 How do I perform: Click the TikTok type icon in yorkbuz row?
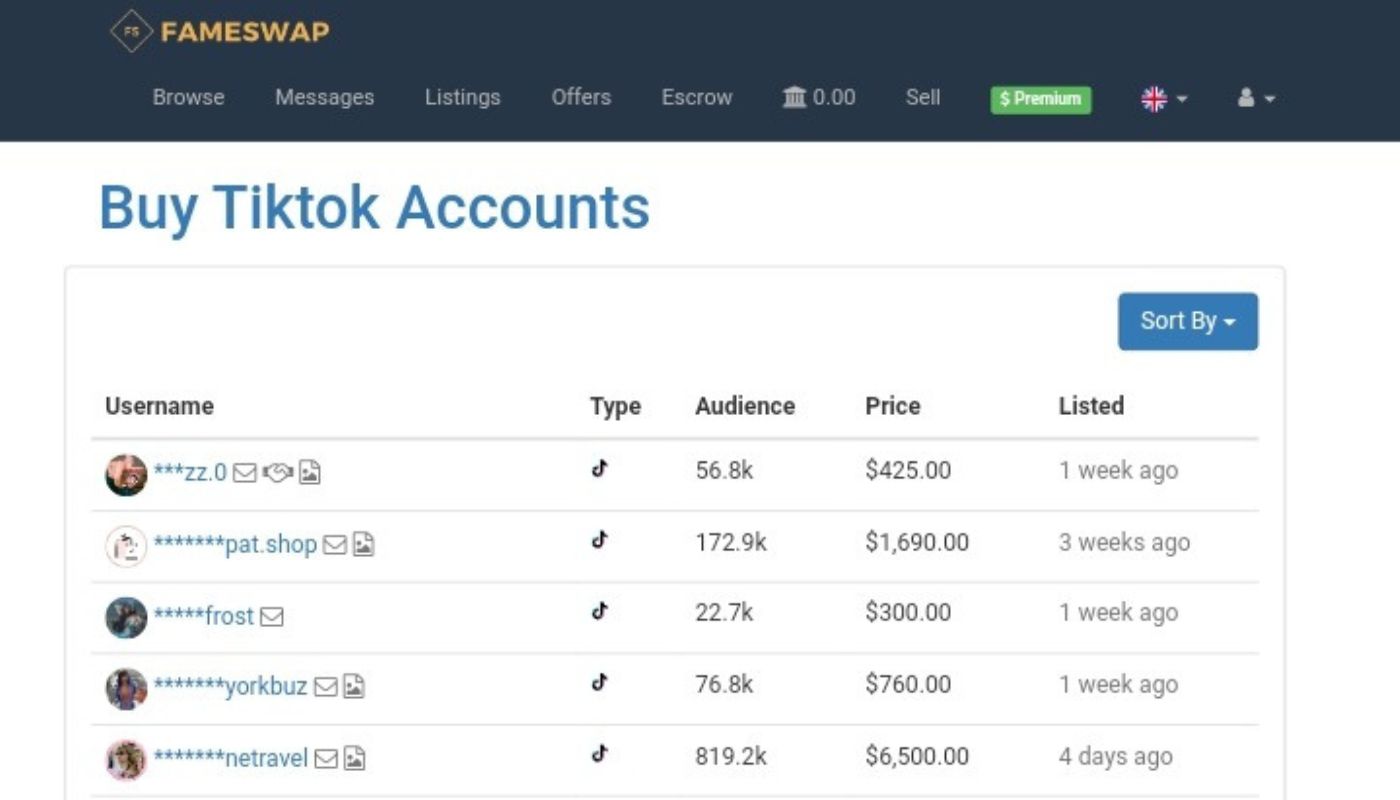click(599, 682)
